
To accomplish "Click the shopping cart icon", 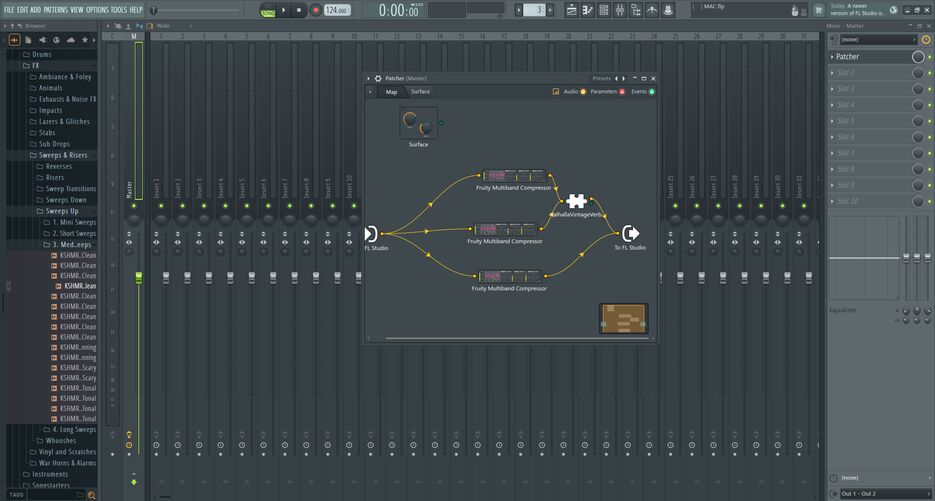I will (x=819, y=10).
